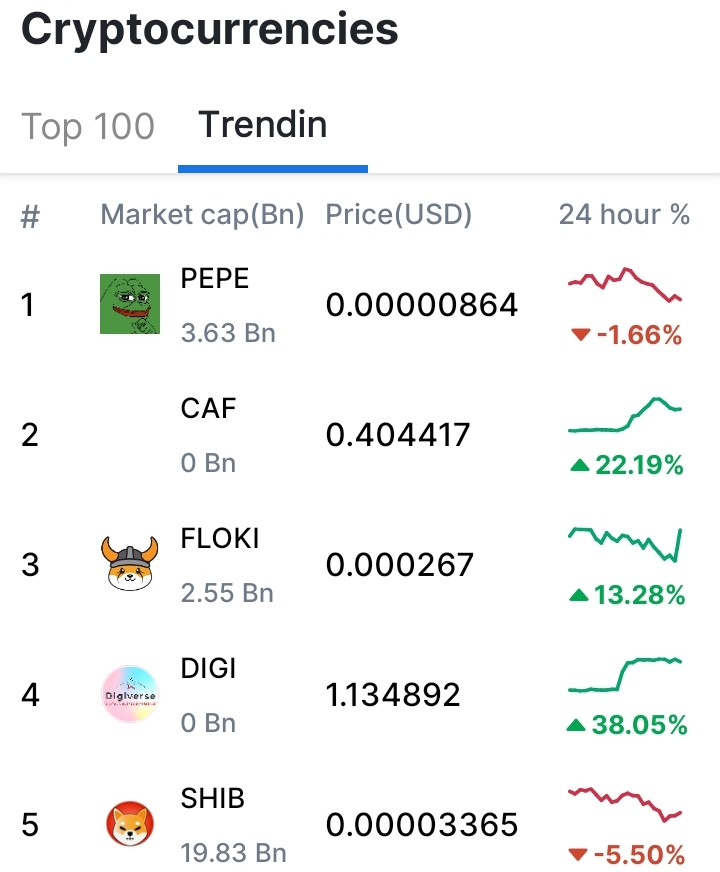
Task: Tap the DIGI green sparkline chart
Action: pos(625,675)
